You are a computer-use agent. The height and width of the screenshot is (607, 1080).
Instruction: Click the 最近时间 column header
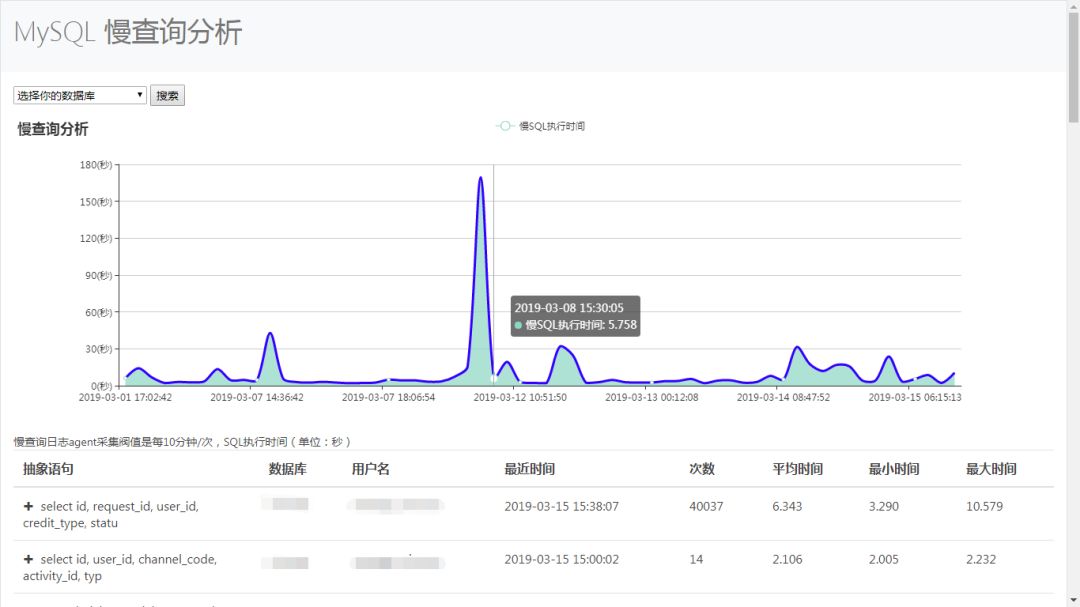point(530,469)
